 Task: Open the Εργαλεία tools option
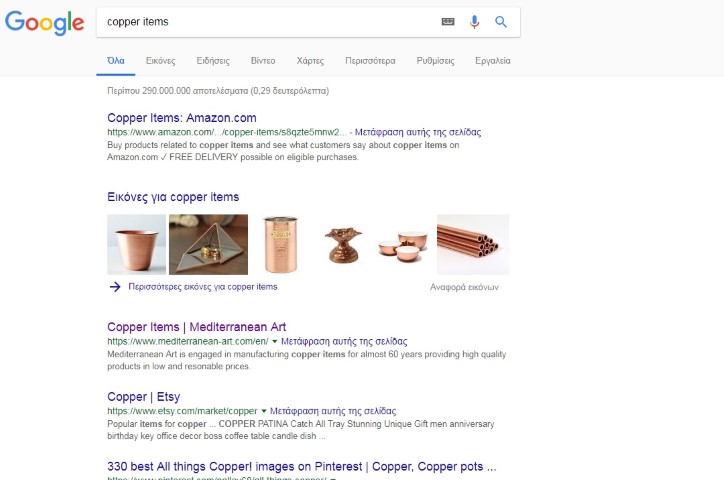click(493, 61)
